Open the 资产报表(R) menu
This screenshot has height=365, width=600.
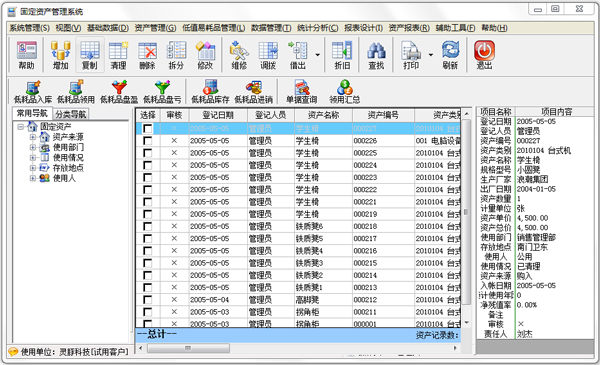coord(409,28)
